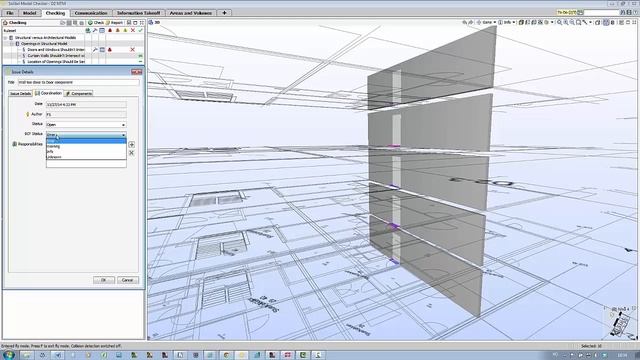Choose Info in BCF Status list
This screenshot has width=640, height=360.
pyautogui.click(x=86, y=151)
